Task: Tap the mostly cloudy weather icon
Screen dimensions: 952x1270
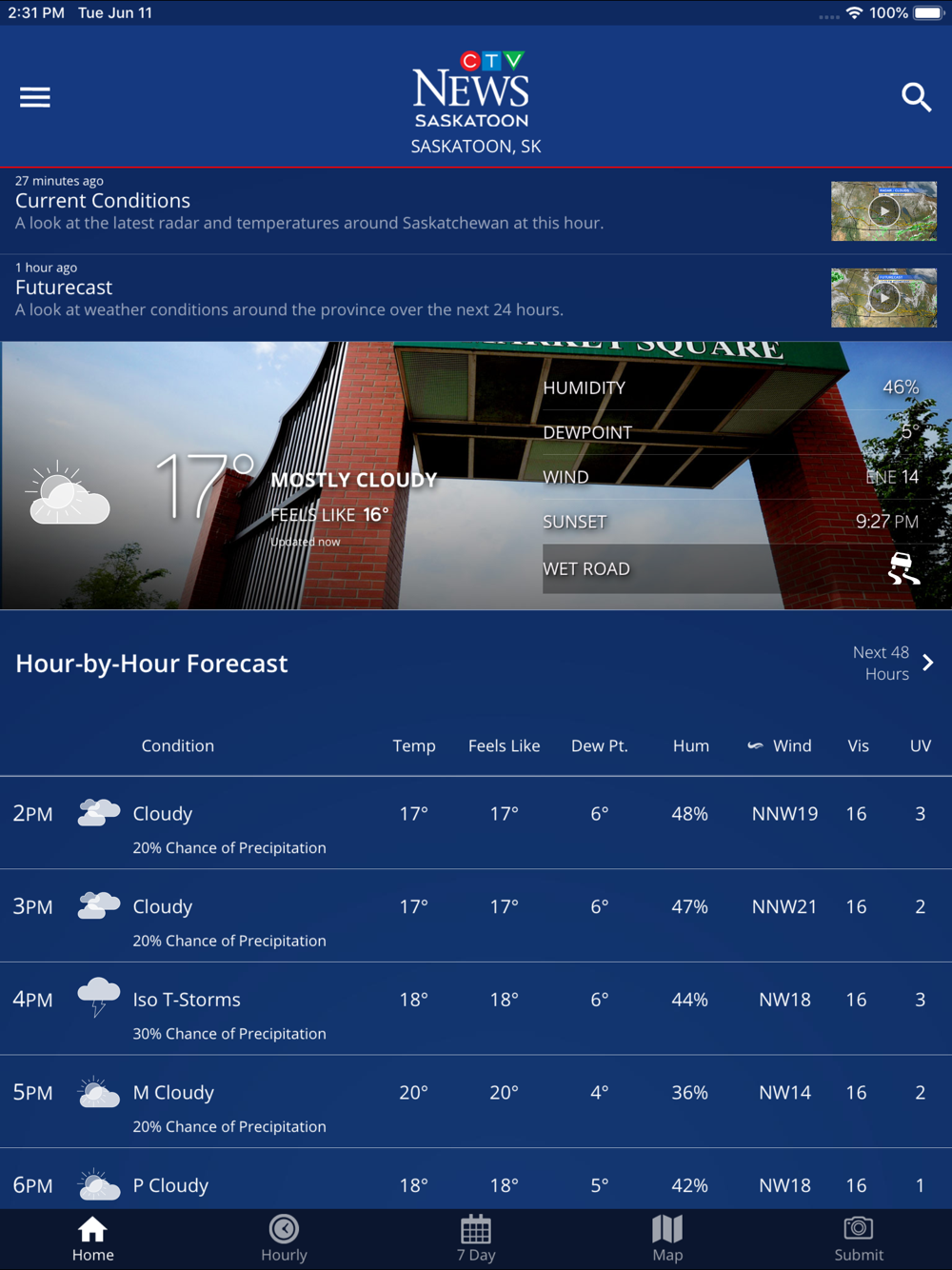Action: pyautogui.click(x=69, y=493)
